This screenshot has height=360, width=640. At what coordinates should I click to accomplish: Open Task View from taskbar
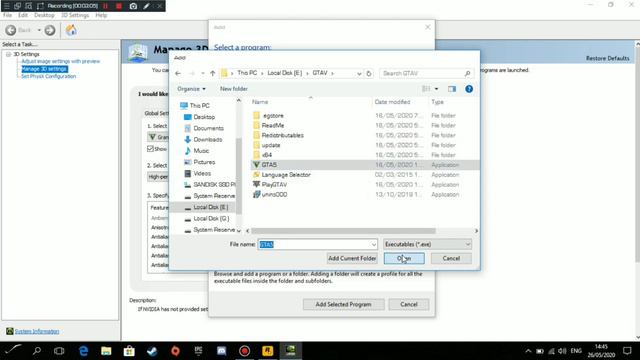pyautogui.click(x=59, y=351)
